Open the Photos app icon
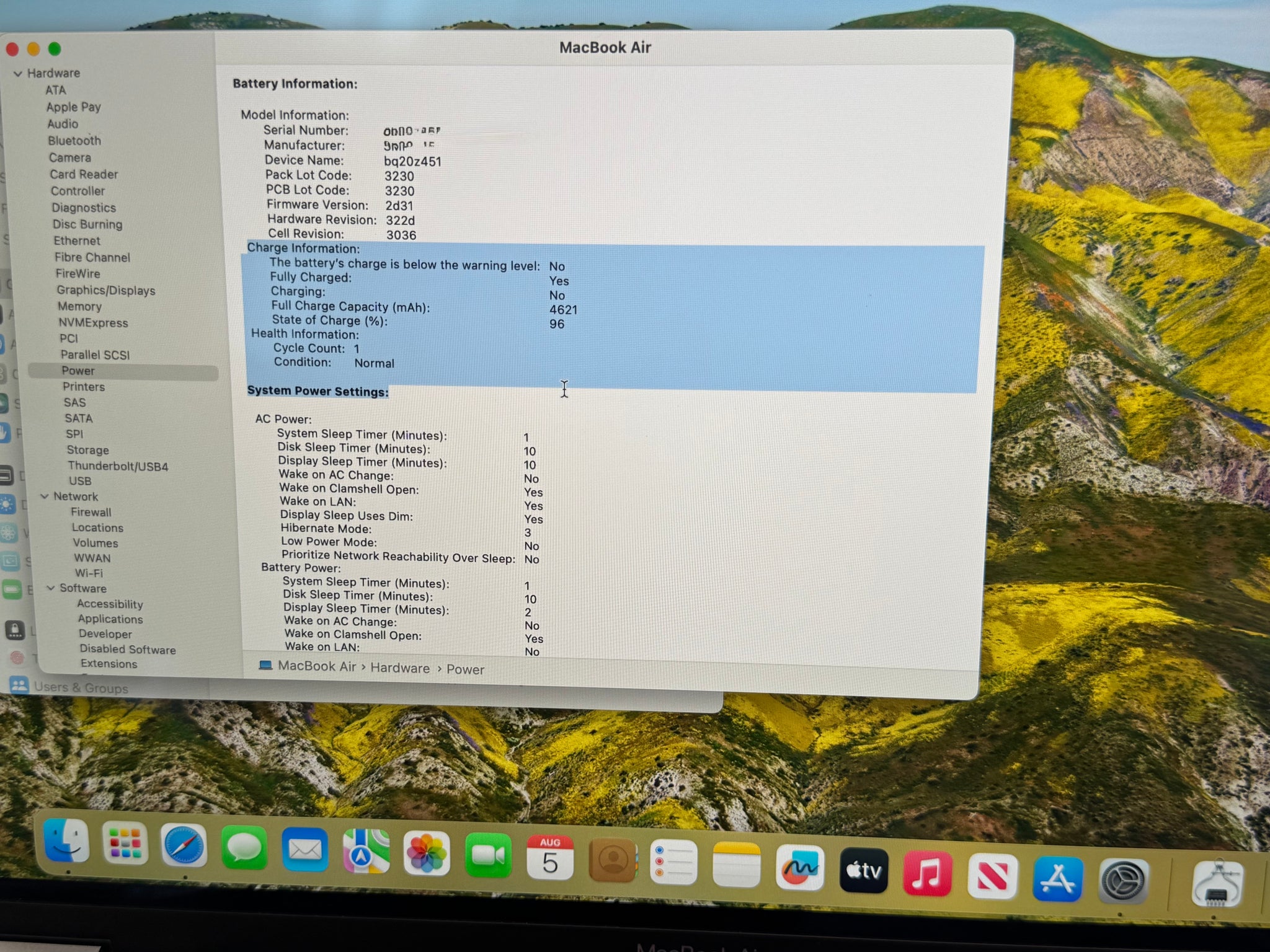Image resolution: width=1270 pixels, height=952 pixels. point(427,853)
